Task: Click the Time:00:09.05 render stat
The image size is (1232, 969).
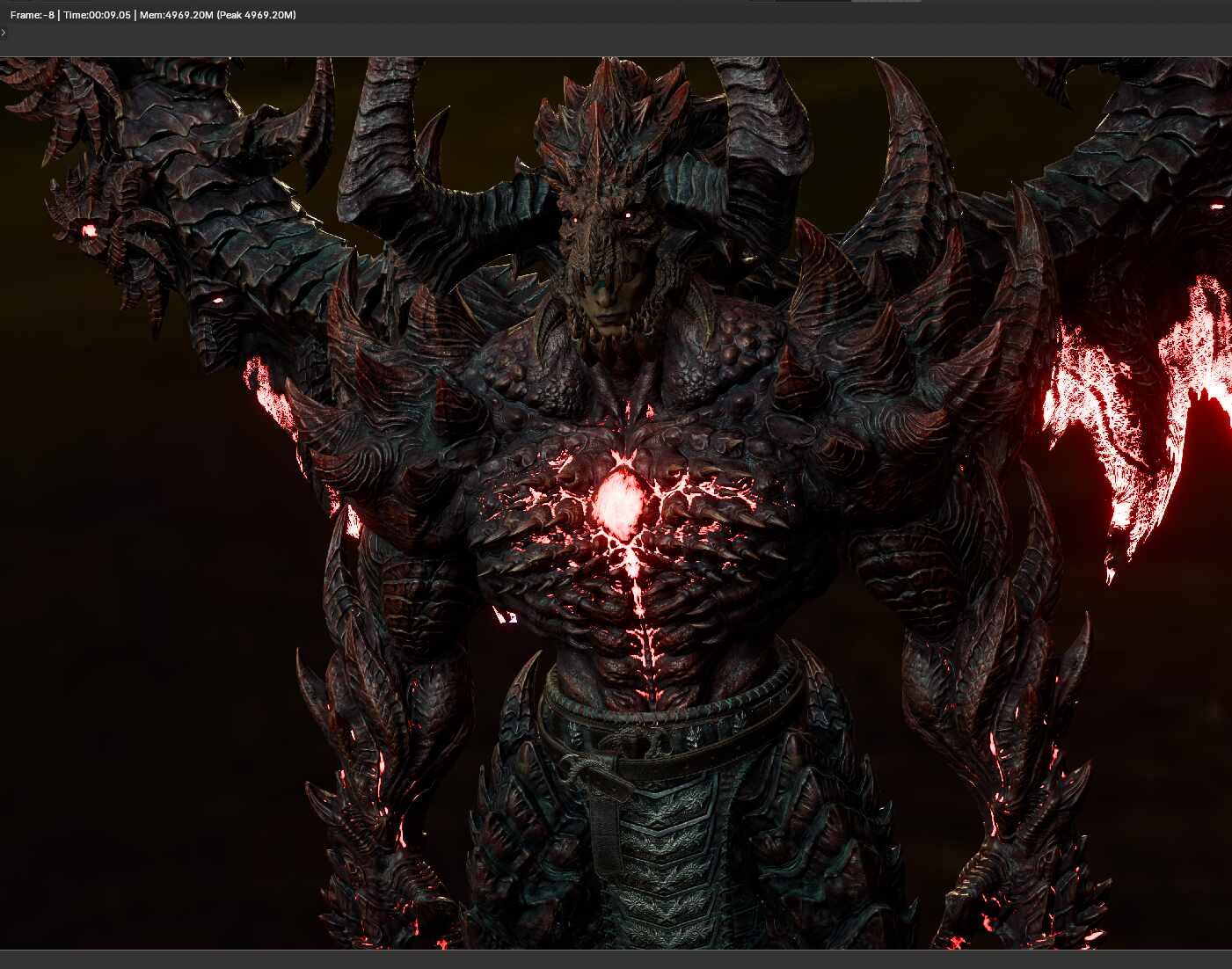Action: (x=97, y=15)
